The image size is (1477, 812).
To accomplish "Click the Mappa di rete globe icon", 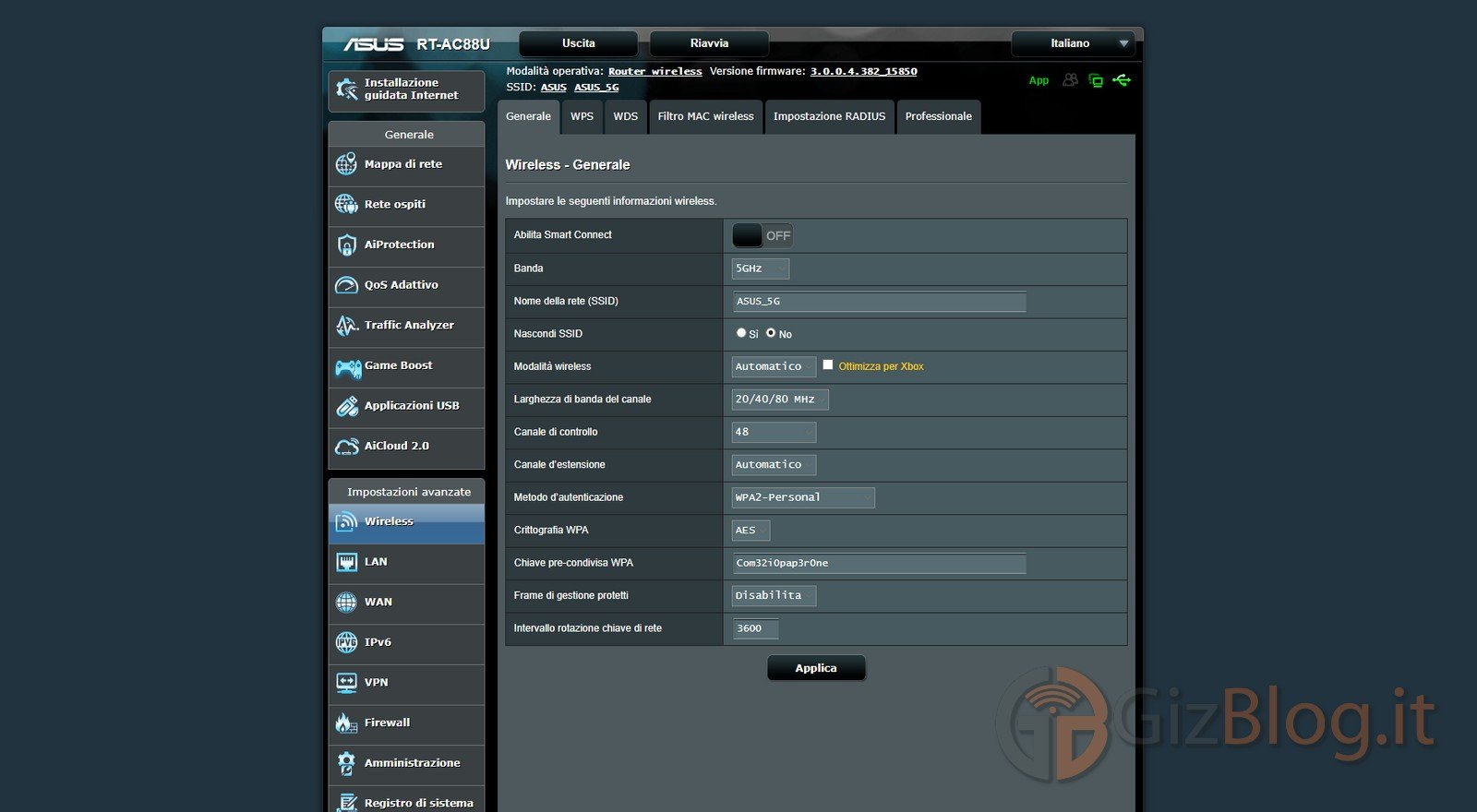I will [x=346, y=164].
